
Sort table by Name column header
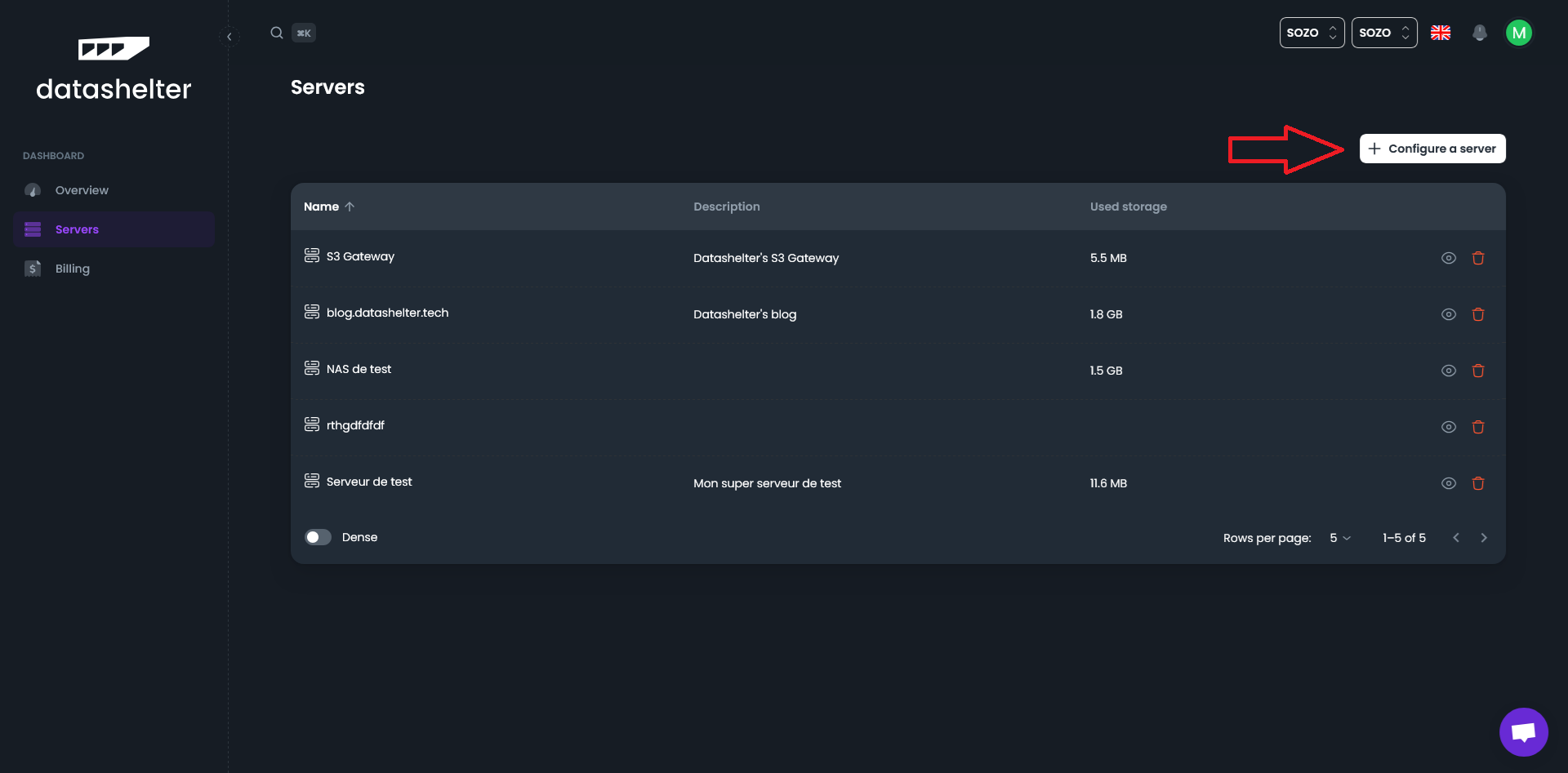coord(322,207)
